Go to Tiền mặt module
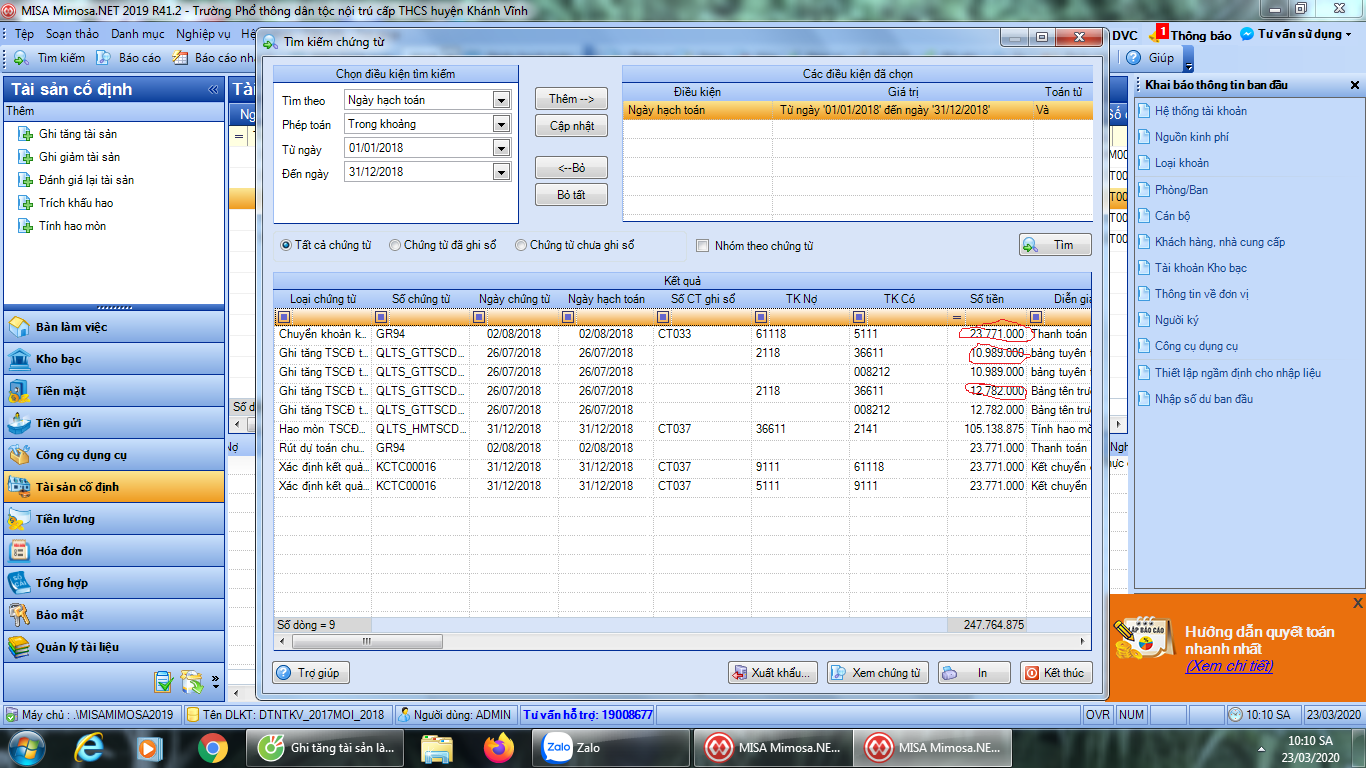The height and width of the screenshot is (768, 1366). point(114,391)
